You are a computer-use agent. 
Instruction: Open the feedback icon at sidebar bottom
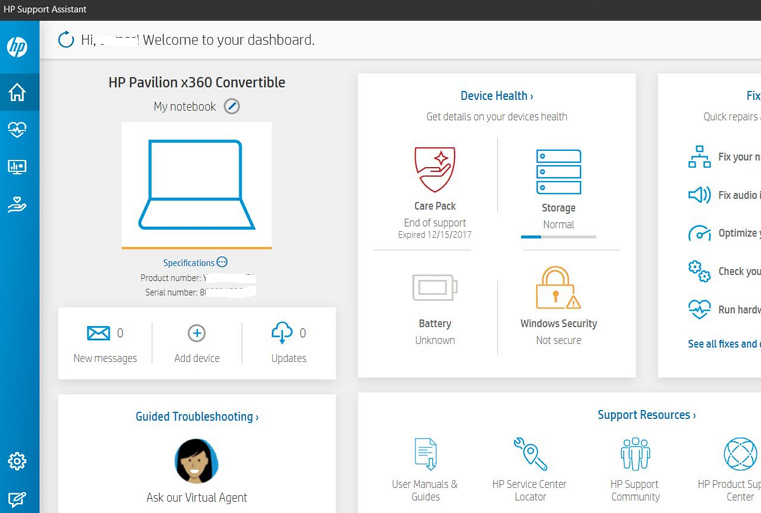click(17, 499)
